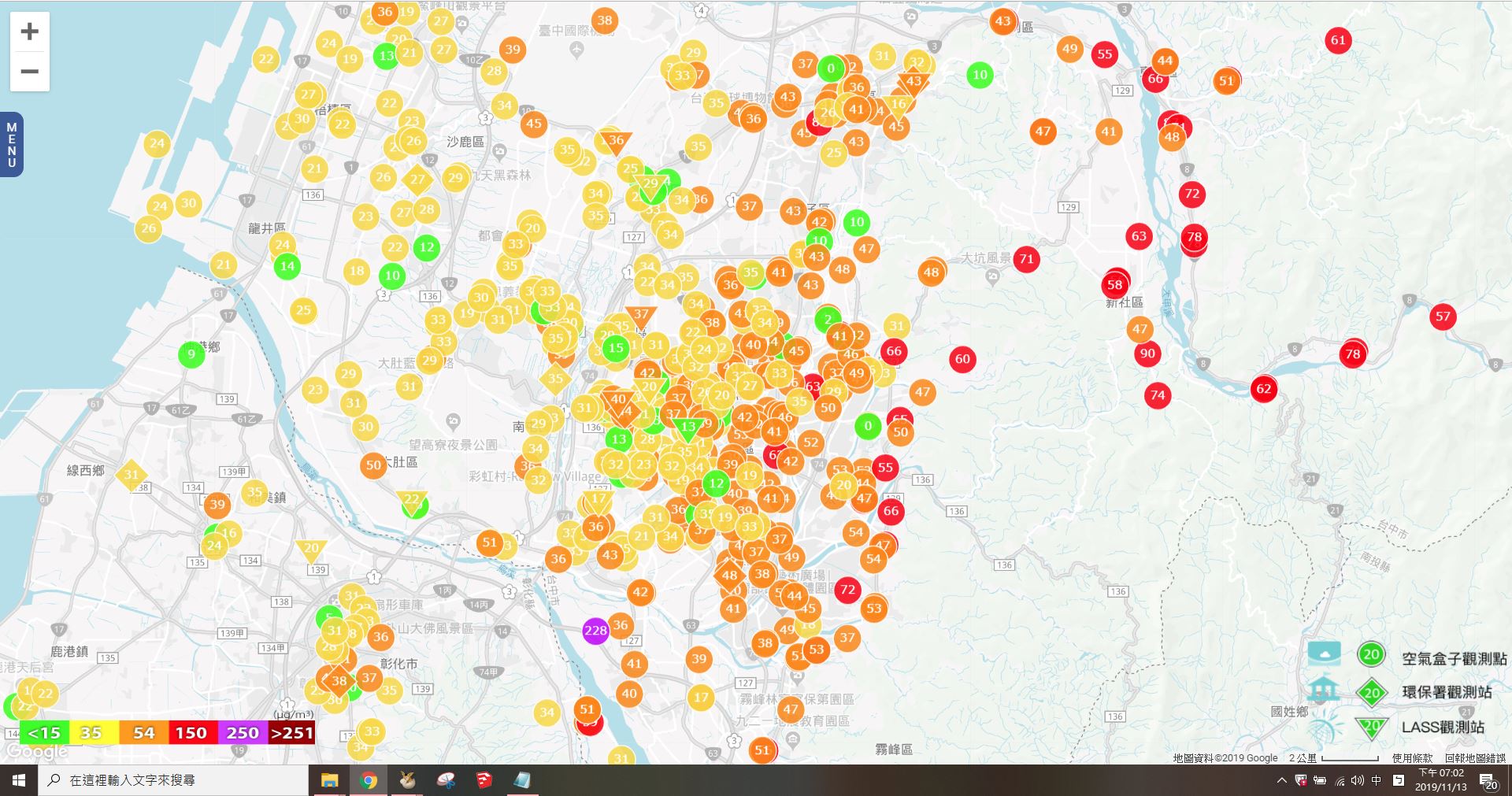1512x796 pixels.
Task: Click the yellow triangle 22 LASS marker
Action: click(412, 500)
